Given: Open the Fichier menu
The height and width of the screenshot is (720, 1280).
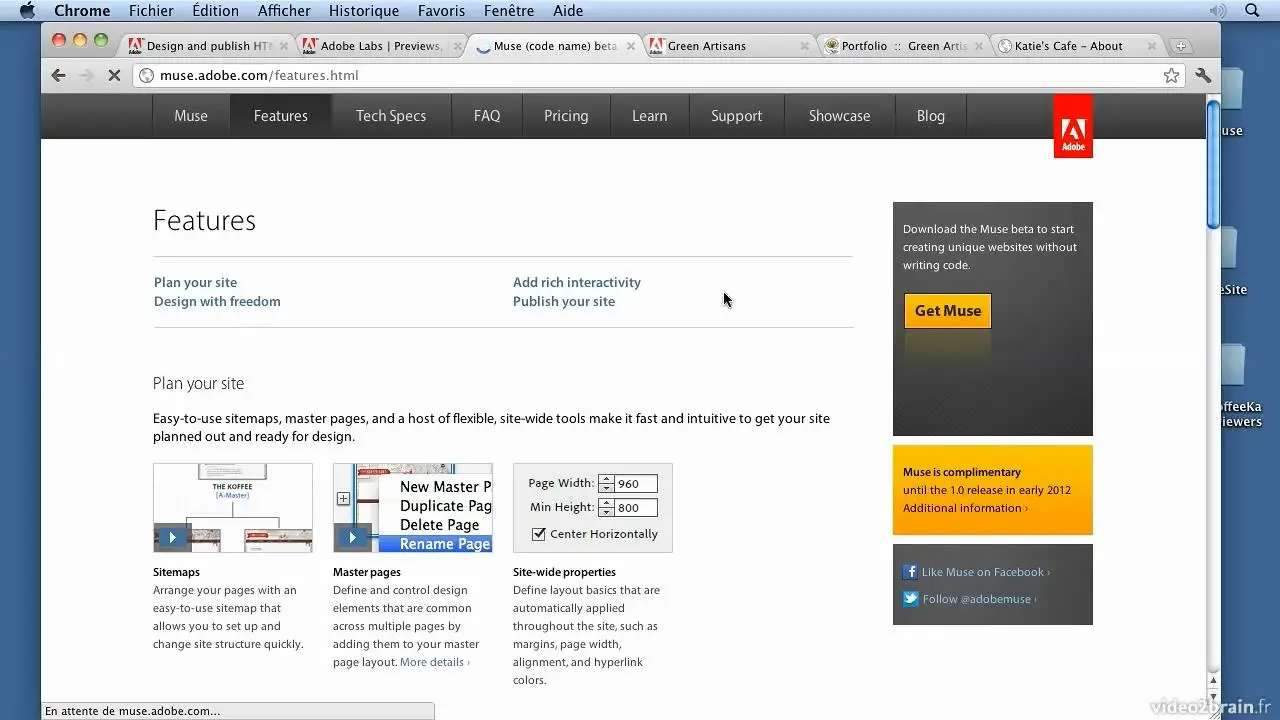Looking at the screenshot, I should 151,11.
